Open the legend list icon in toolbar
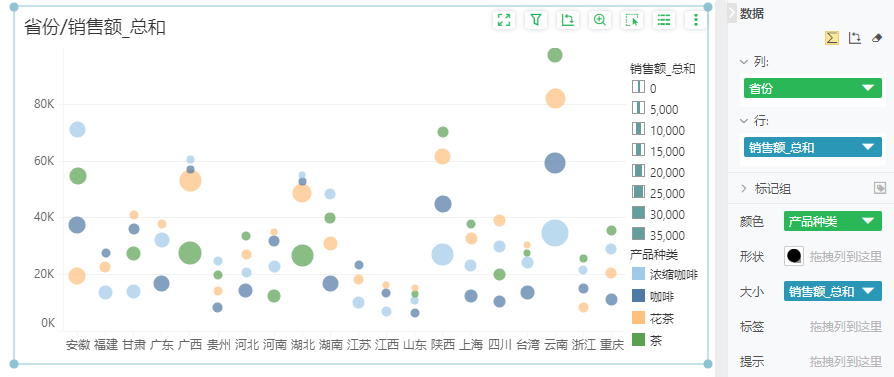Viewport: 894px width, 377px height. coord(664,20)
